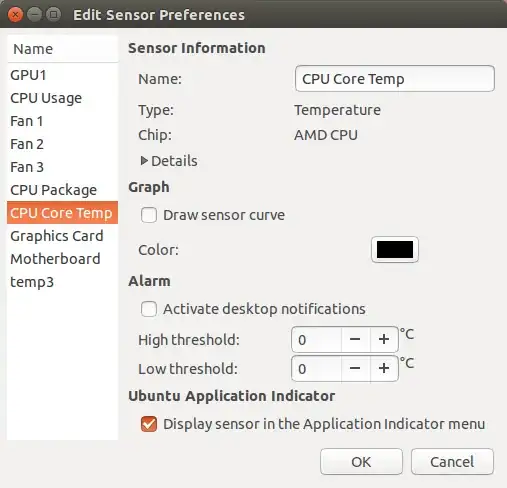Enable the Draw sensor curve checkbox

tap(149, 215)
